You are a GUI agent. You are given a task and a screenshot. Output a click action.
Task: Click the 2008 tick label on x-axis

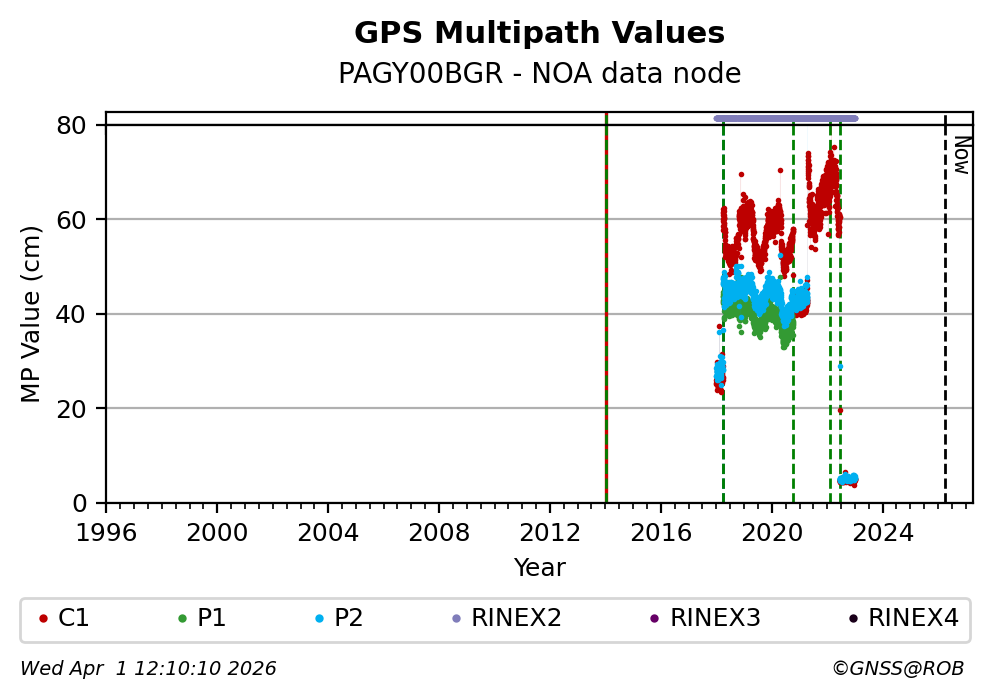click(x=439, y=529)
